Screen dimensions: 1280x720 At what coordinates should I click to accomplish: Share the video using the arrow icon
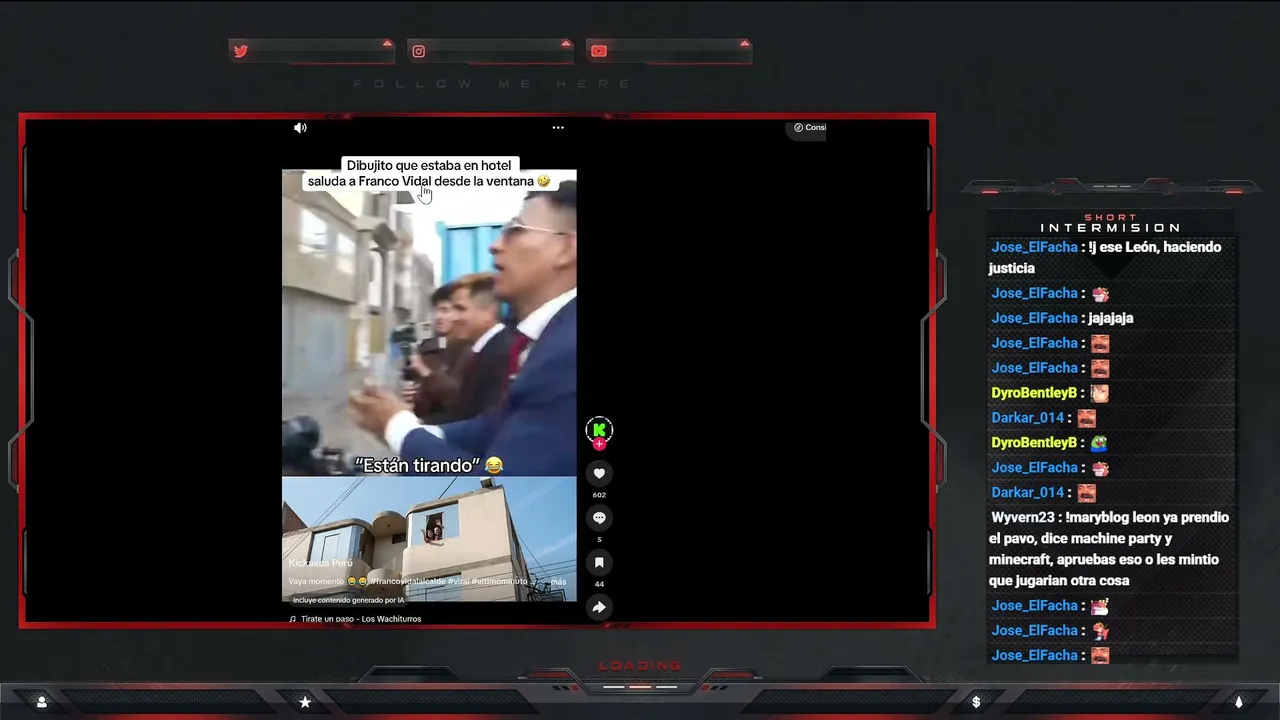tap(599, 607)
